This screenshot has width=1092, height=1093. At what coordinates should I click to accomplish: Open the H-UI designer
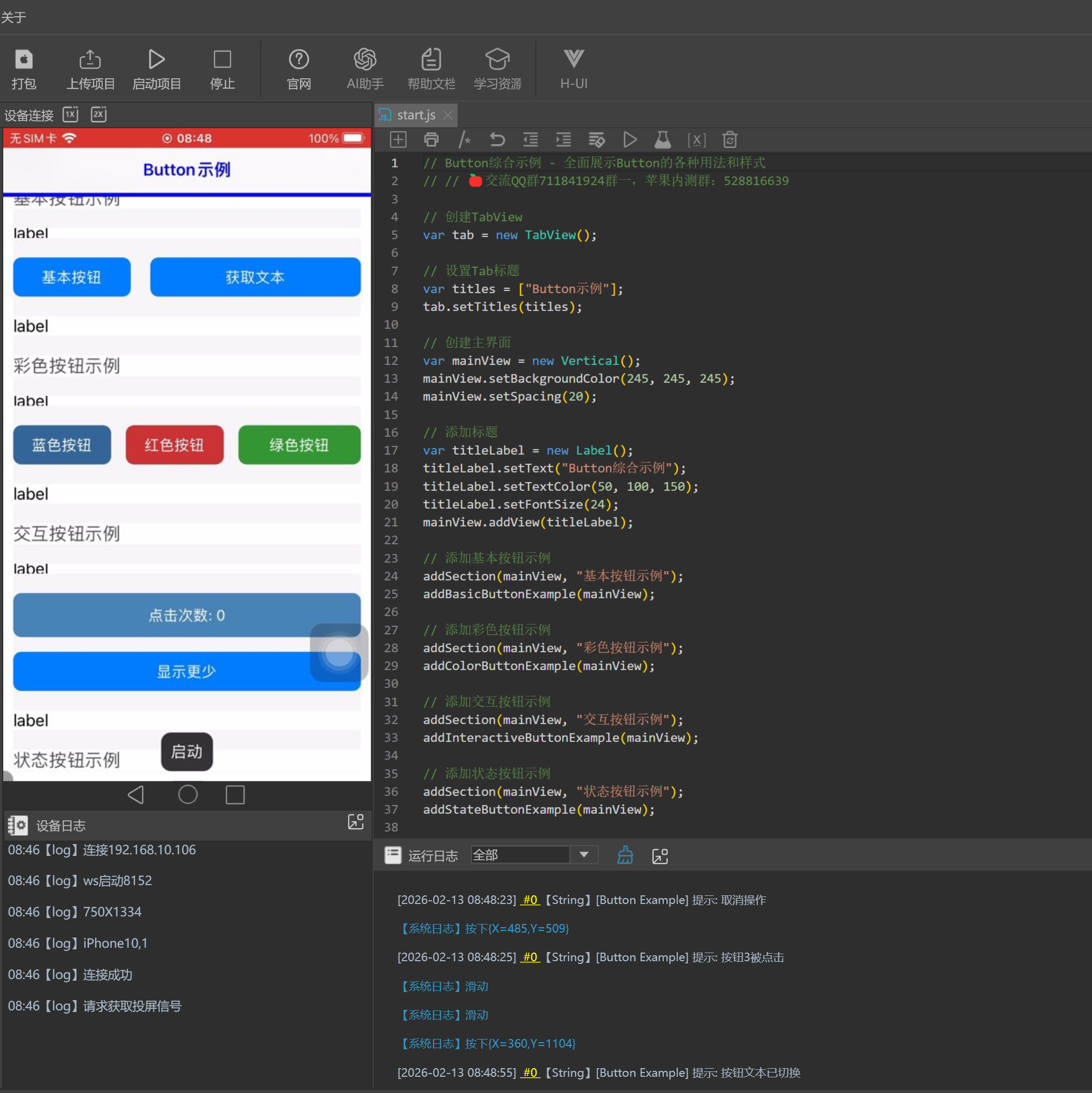[573, 69]
